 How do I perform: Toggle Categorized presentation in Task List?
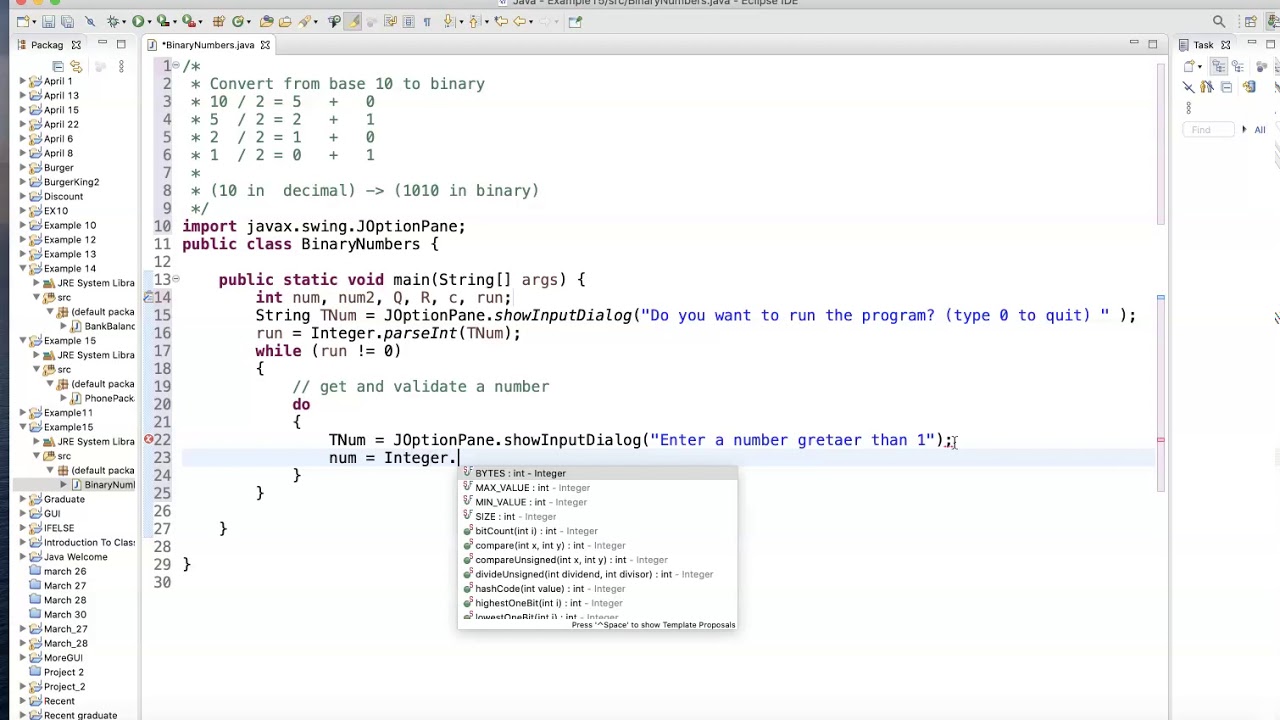[1219, 66]
